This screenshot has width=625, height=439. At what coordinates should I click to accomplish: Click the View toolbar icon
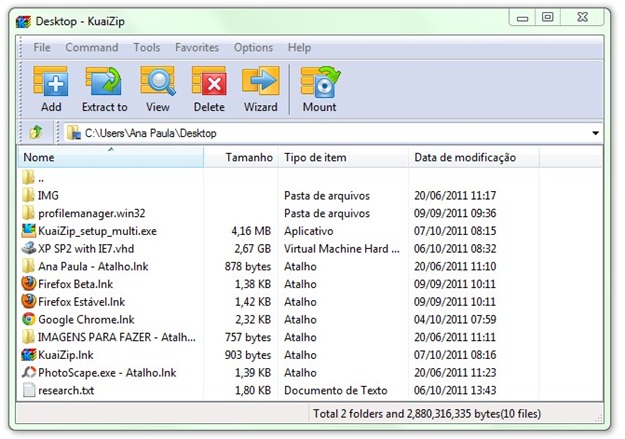(x=158, y=81)
